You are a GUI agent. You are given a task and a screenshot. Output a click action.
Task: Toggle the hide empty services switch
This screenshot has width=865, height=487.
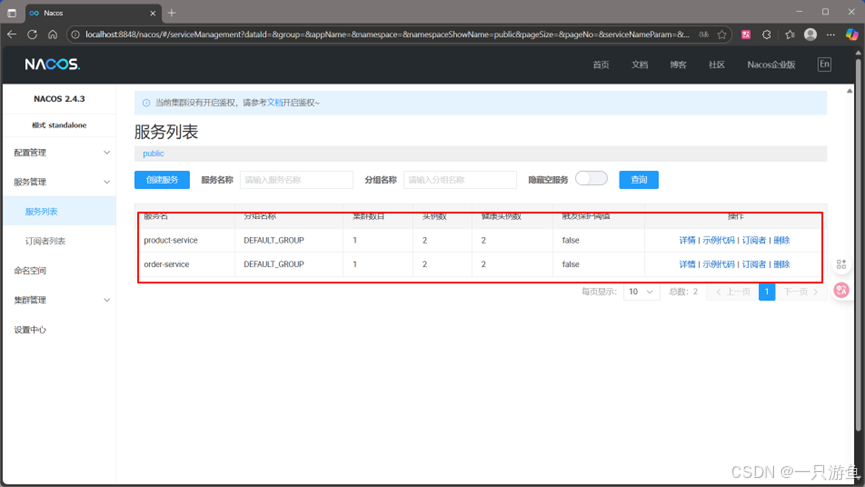[x=591, y=179]
